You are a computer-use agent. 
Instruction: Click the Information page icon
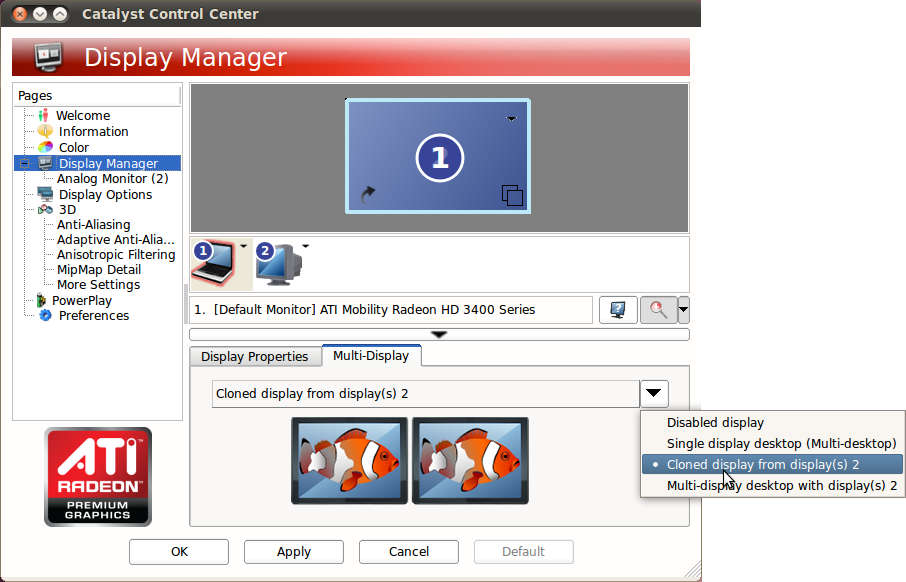click(45, 131)
